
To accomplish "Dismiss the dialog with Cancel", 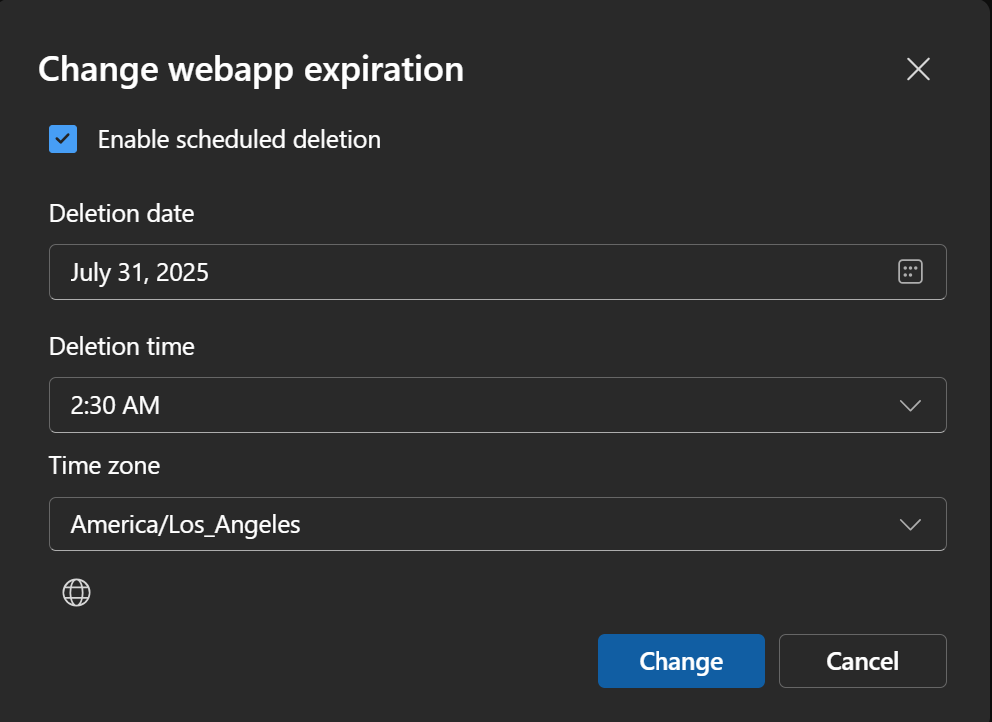I will (x=862, y=661).
